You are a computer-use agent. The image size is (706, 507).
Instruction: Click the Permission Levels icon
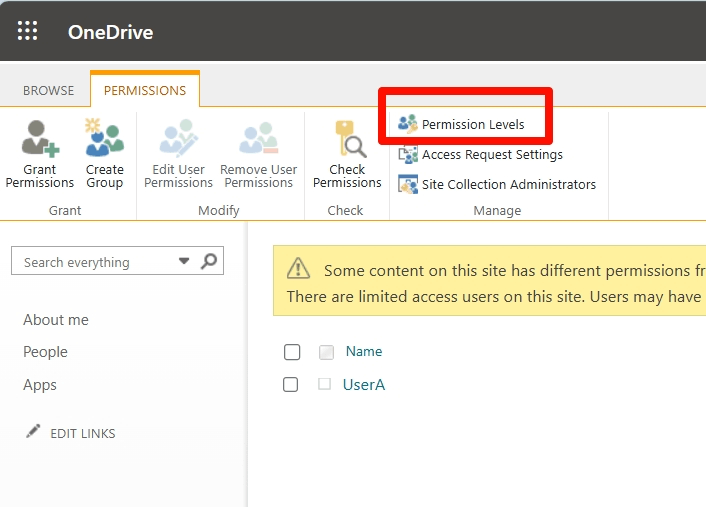[408, 124]
